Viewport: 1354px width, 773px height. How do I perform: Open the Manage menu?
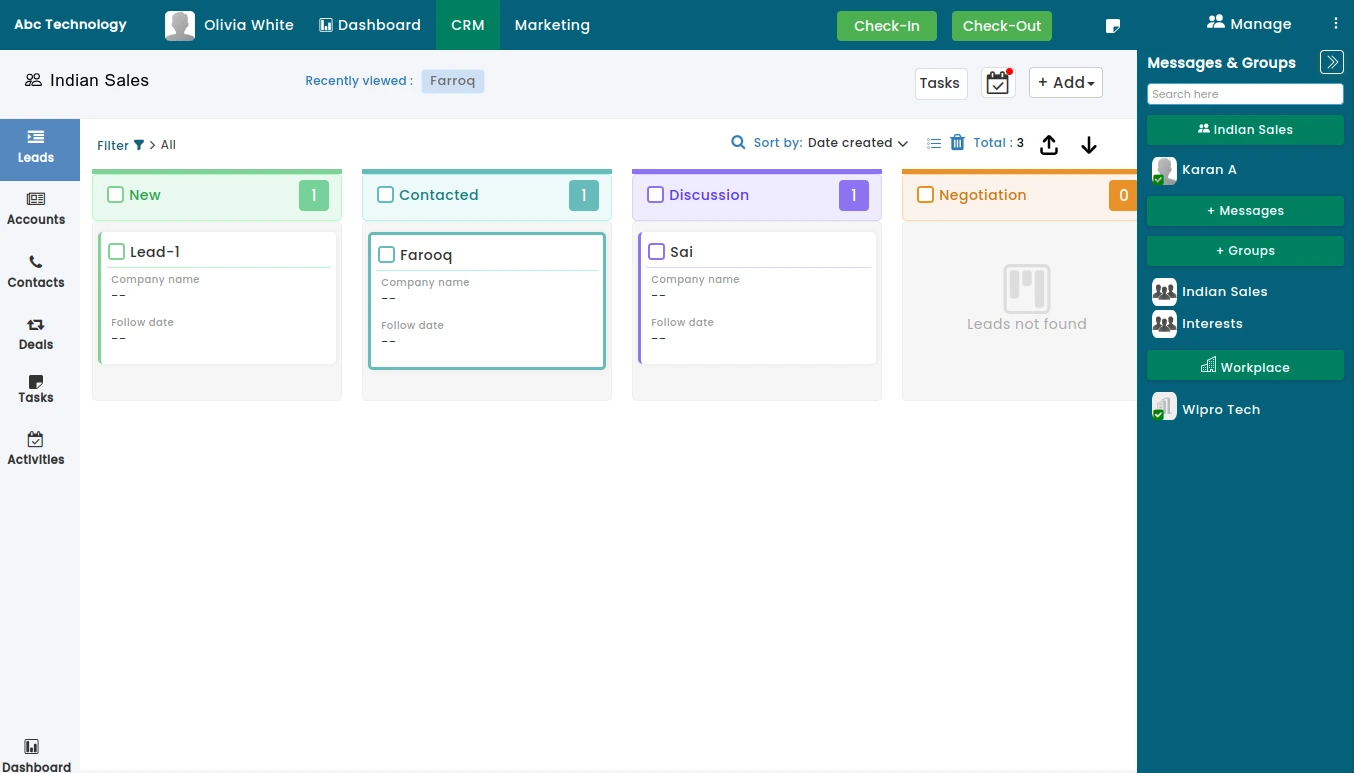click(1249, 24)
